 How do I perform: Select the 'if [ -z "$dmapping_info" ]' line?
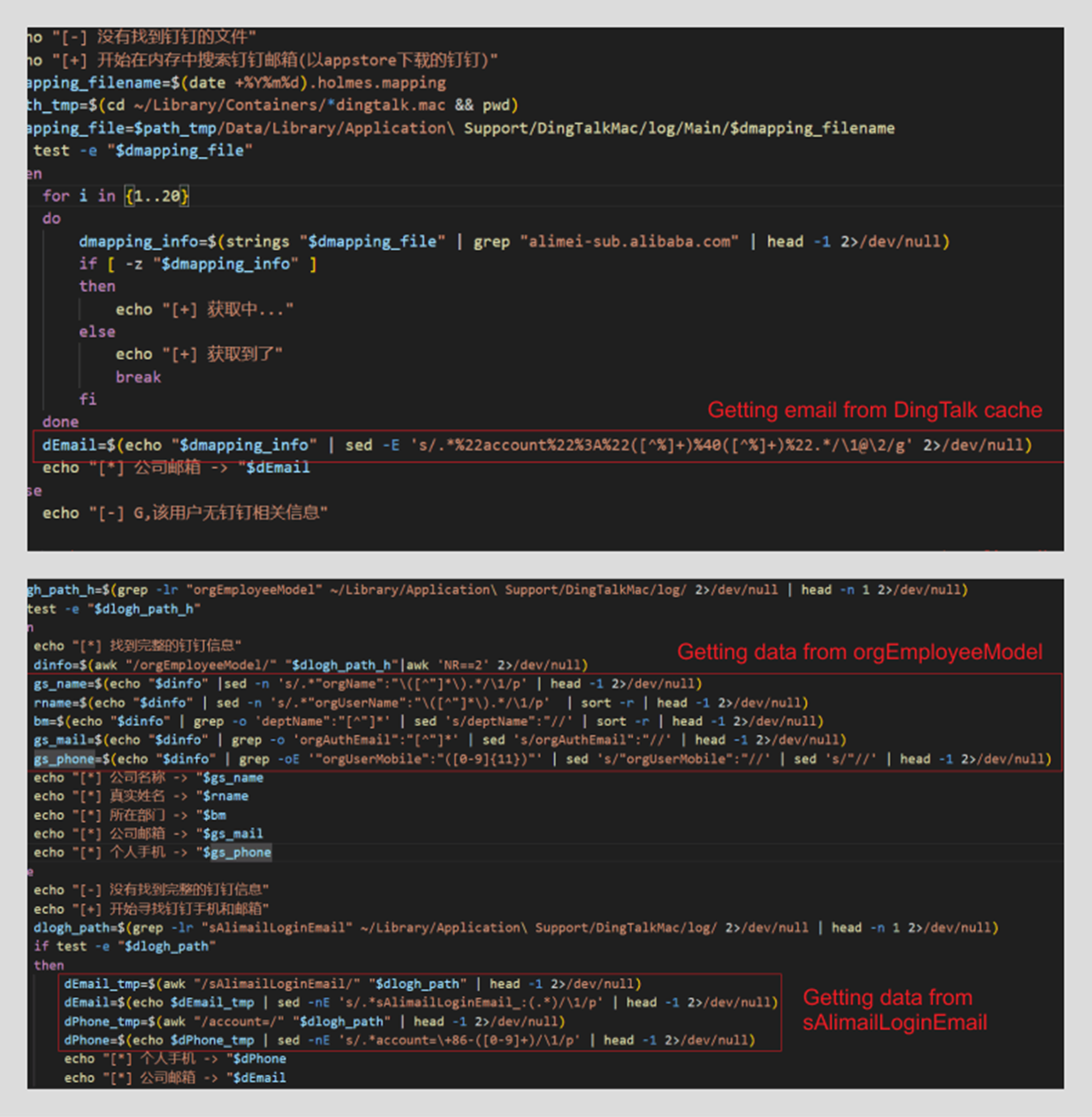[198, 264]
